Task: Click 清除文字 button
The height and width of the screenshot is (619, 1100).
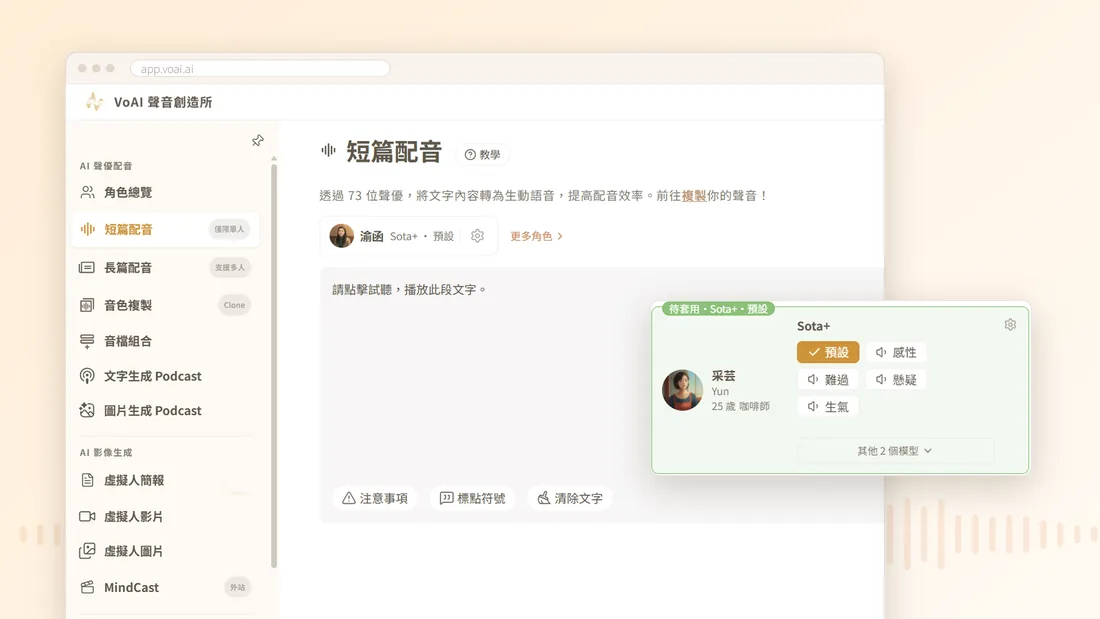Action: pyautogui.click(x=570, y=498)
